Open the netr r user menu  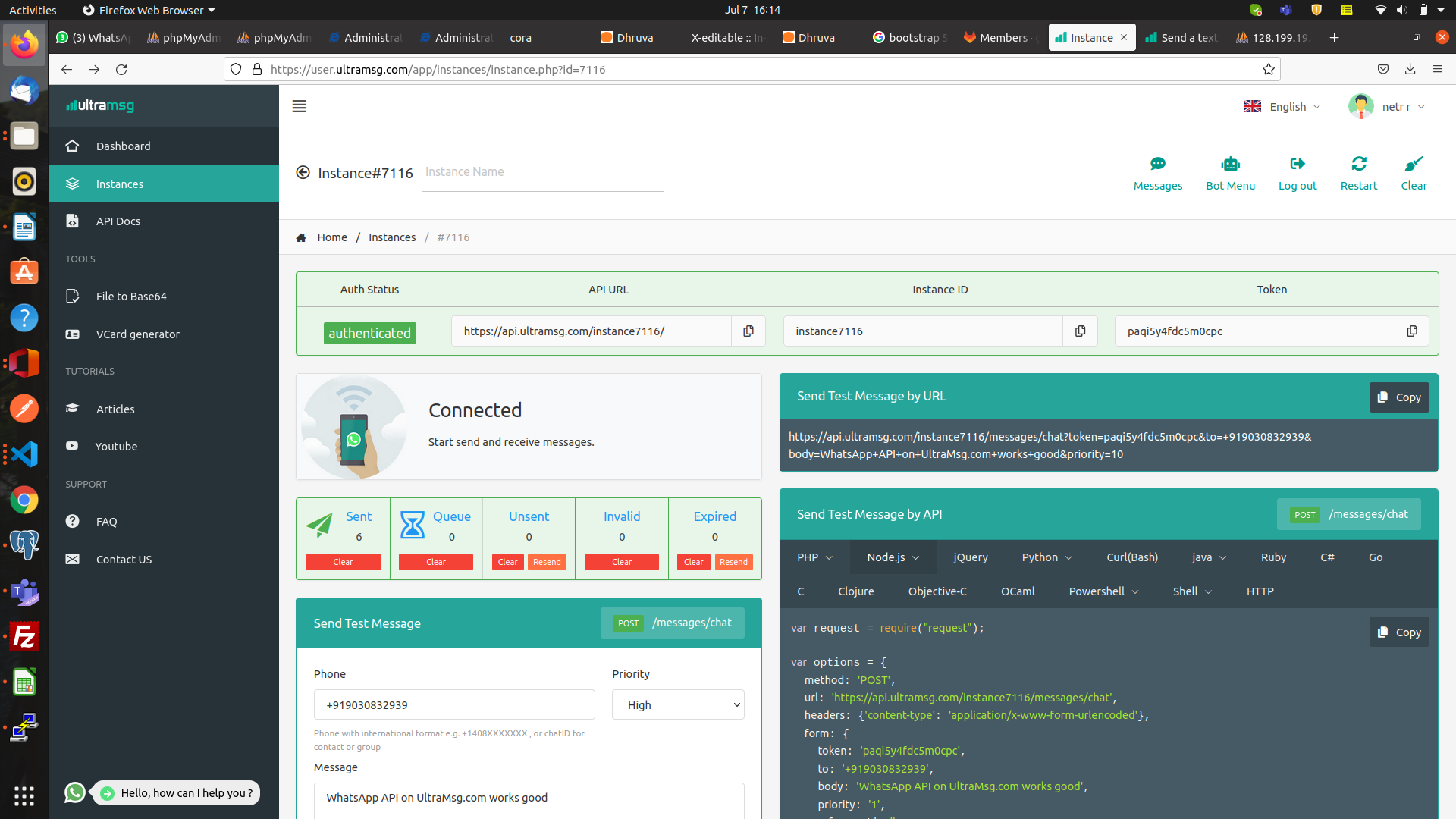point(1387,106)
